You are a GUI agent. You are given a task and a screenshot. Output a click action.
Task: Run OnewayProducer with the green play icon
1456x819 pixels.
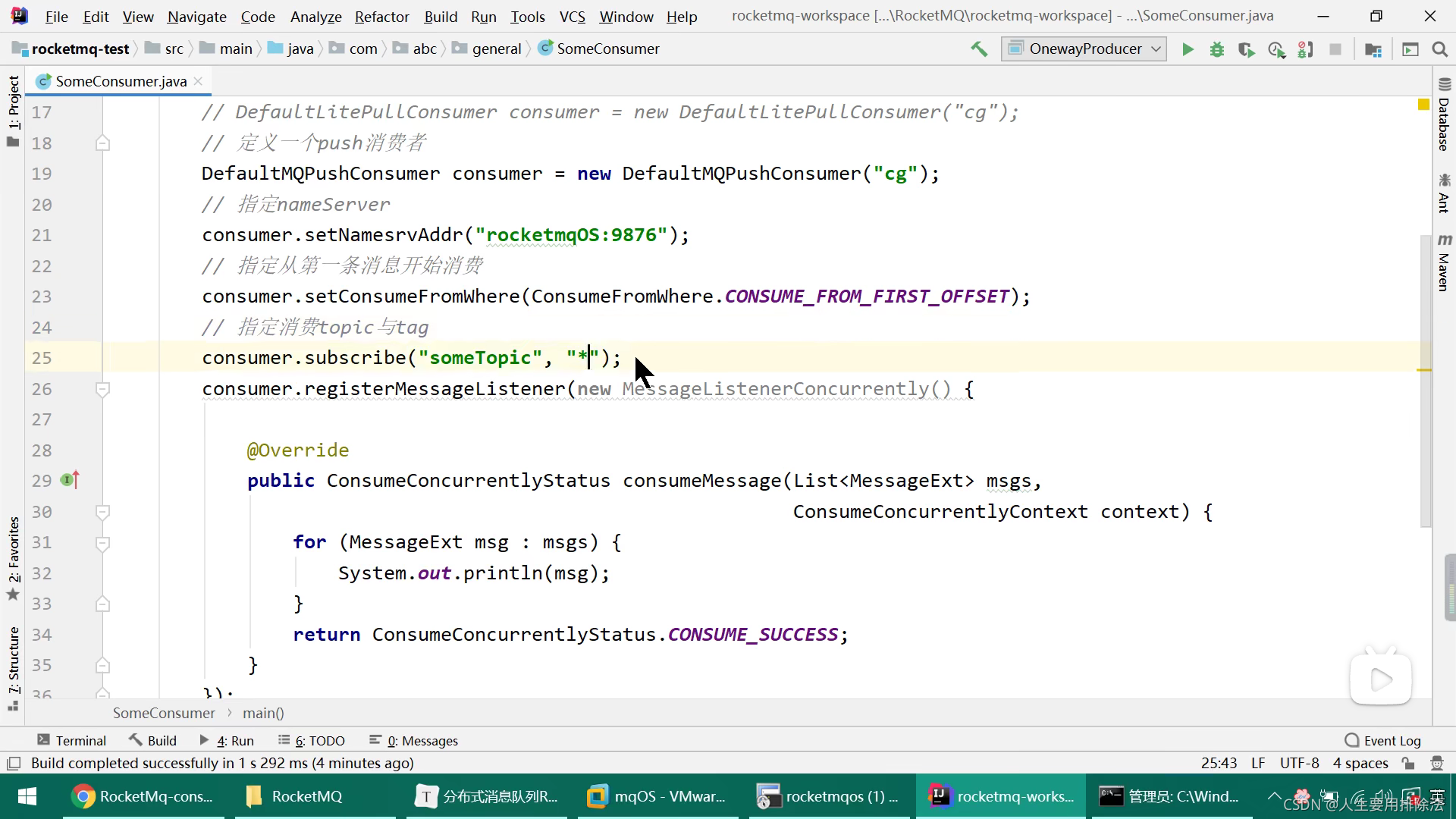coord(1188,49)
